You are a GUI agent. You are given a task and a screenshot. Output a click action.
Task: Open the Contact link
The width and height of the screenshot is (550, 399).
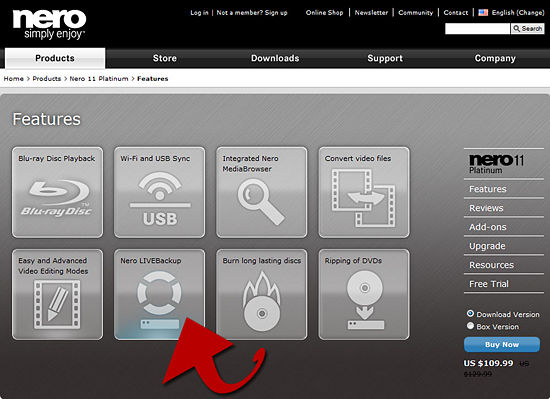[456, 13]
